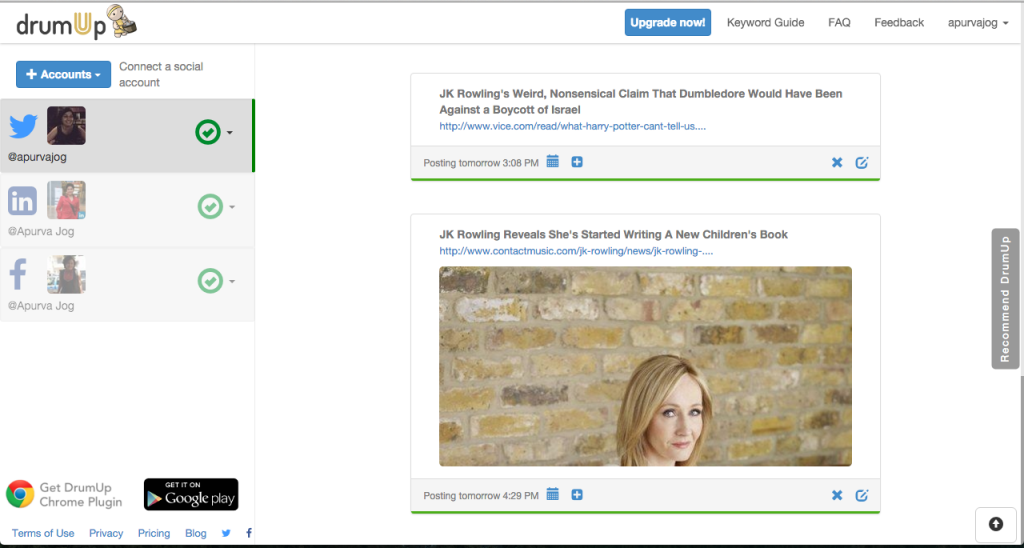This screenshot has width=1024, height=548.
Task: Click the Chrome logo for the DrumUp plugin
Action: coord(20,494)
